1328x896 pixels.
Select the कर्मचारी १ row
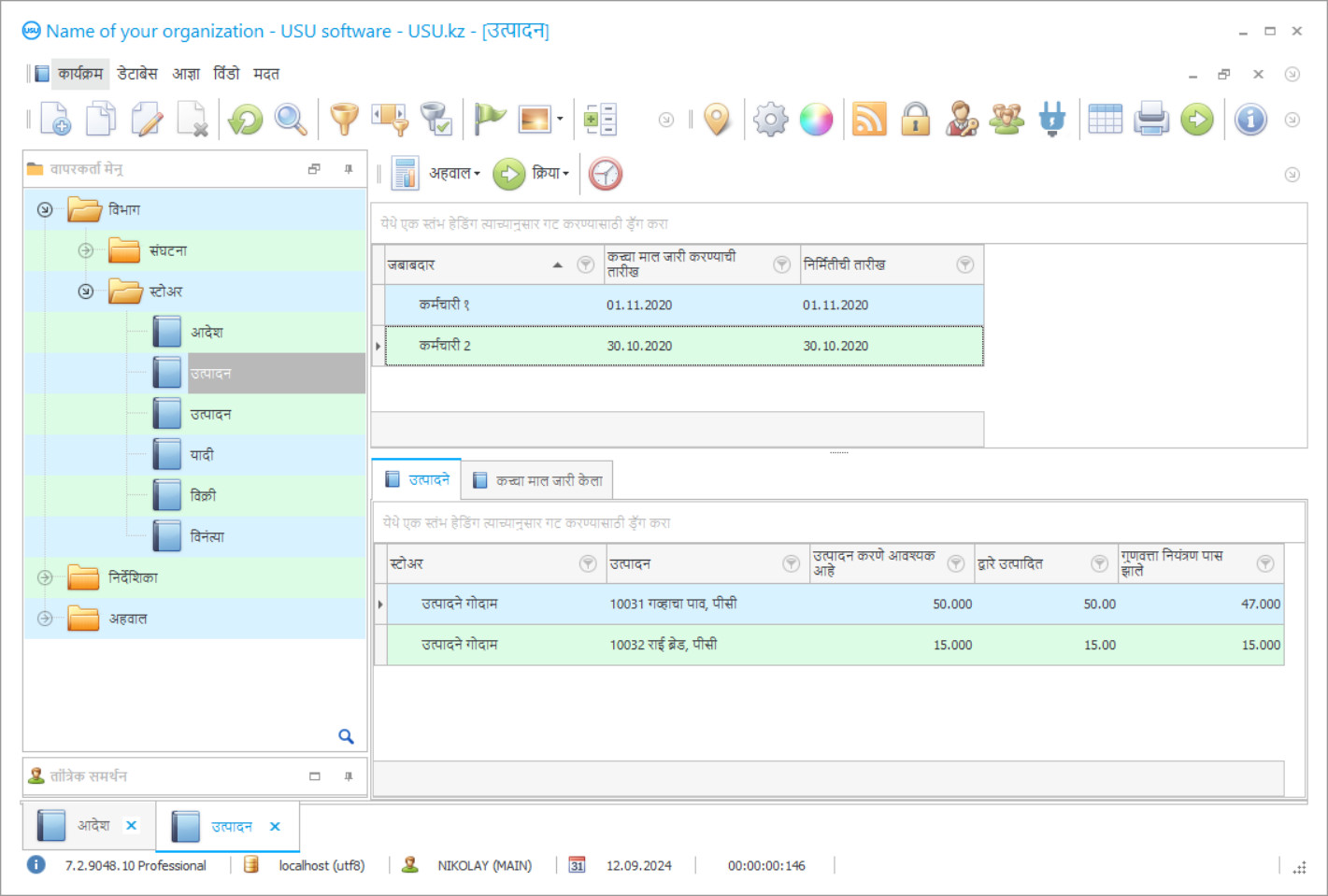point(684,305)
